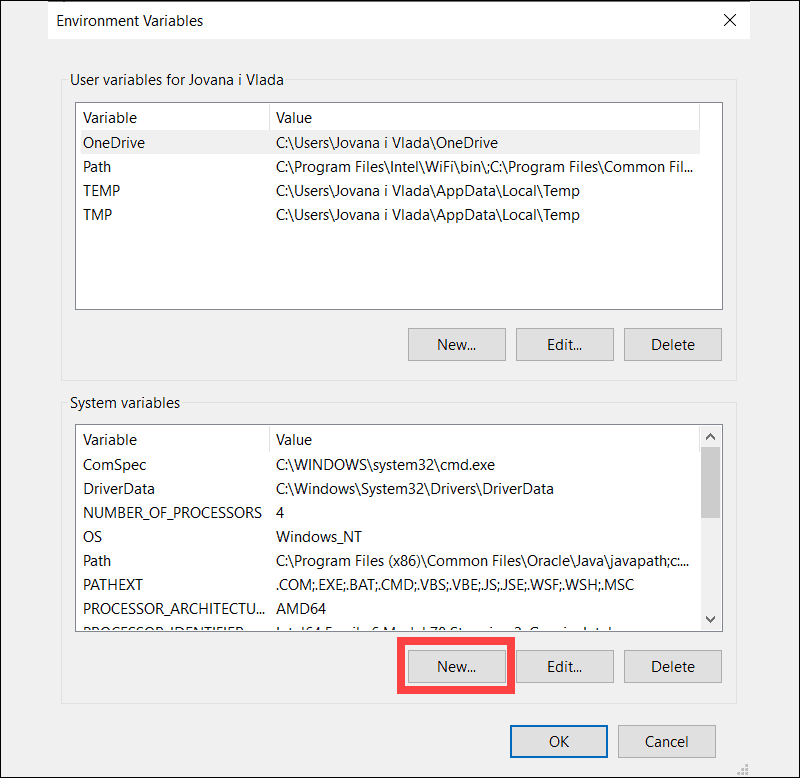
Task: Click C:\Users\Jovana i Vlada\OneDrive value
Action: click(x=387, y=142)
